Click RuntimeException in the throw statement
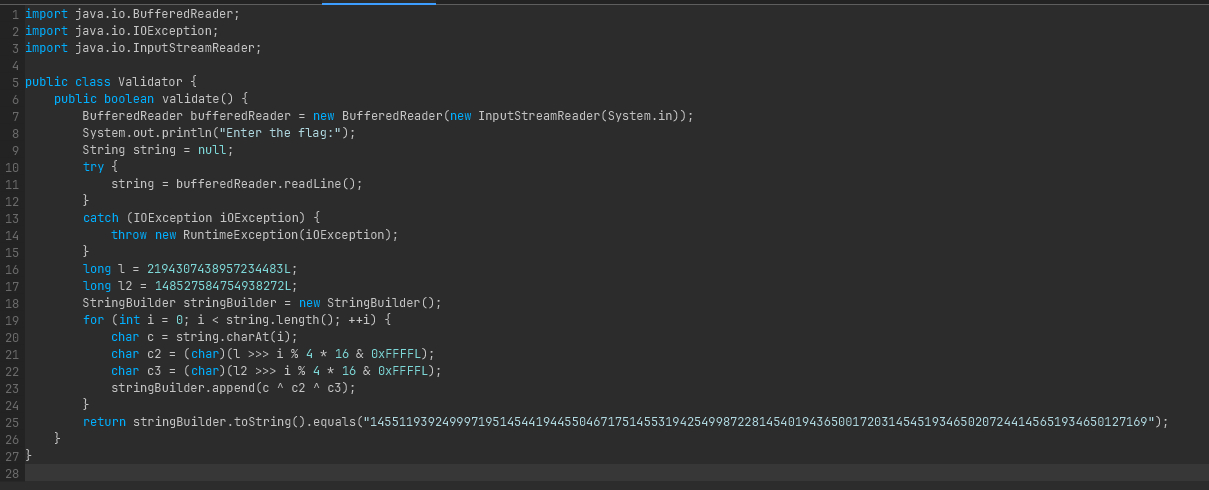The image size is (1209, 490). pyautogui.click(x=240, y=235)
